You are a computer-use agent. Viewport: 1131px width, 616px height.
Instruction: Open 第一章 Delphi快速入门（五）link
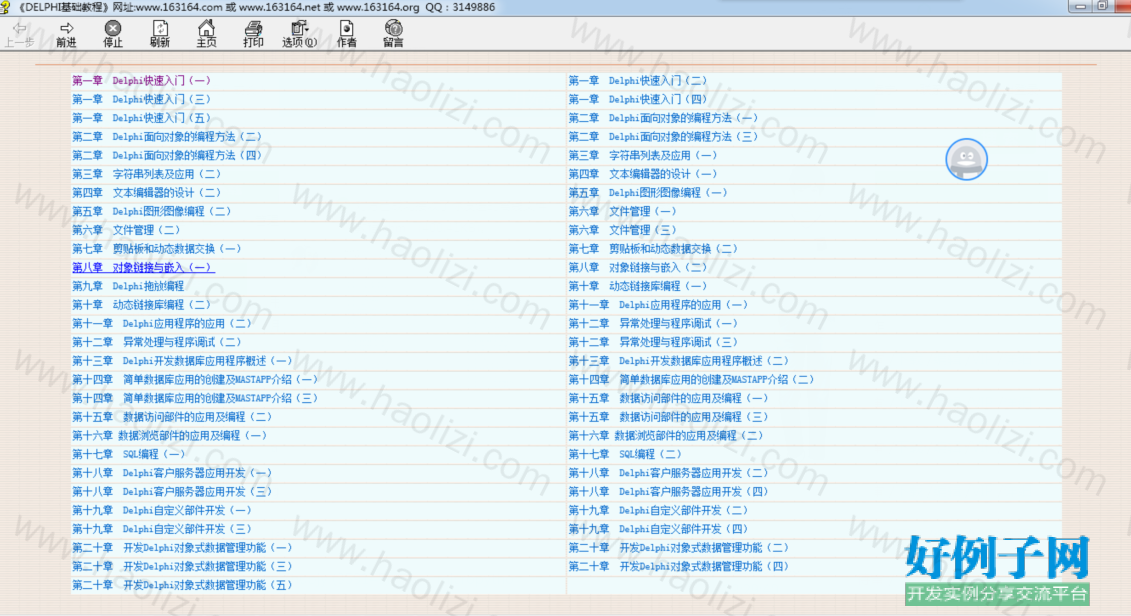point(141,118)
